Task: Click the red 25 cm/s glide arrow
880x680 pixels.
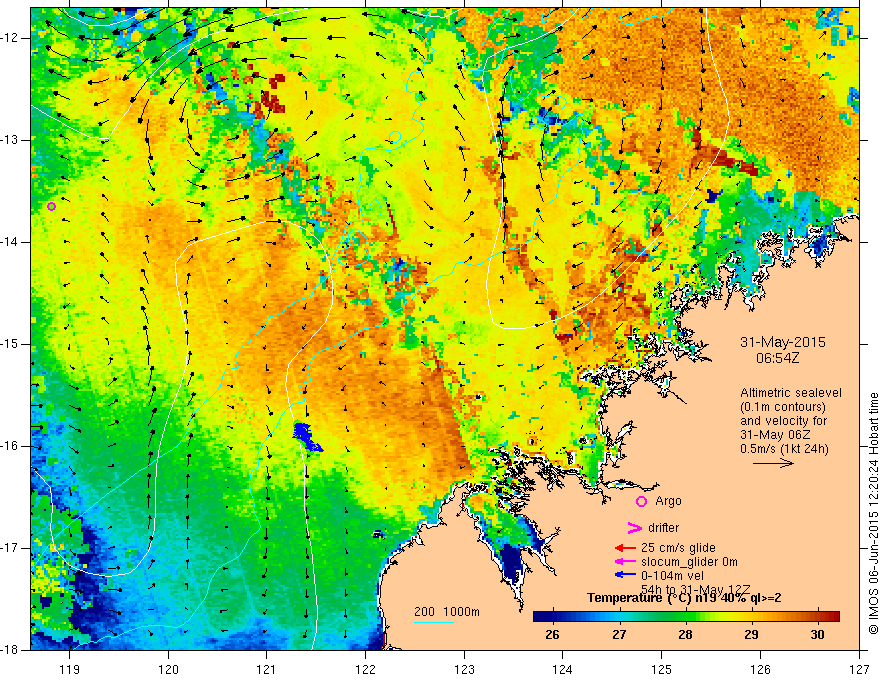Action: tap(625, 548)
